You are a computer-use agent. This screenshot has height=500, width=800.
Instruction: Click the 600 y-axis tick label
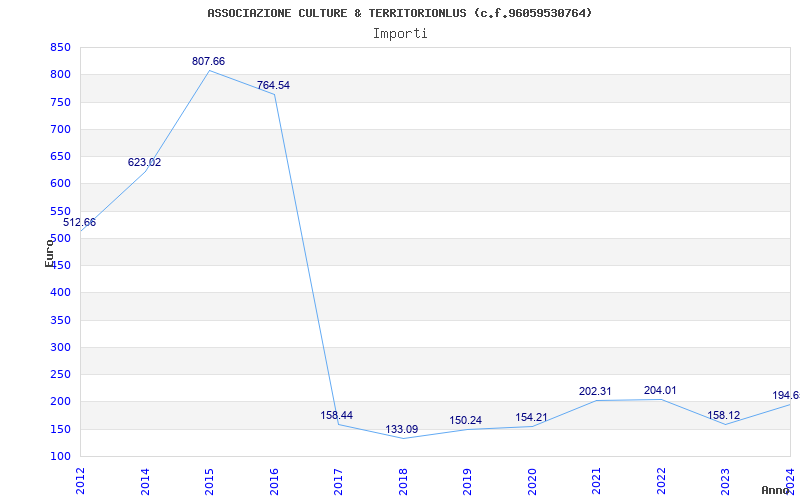[x=60, y=184]
